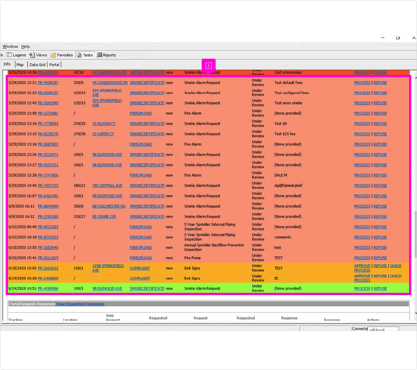The image size is (417, 370).
Task: Click APPROVE in the 6/19 10:28 row
Action: click(362, 276)
